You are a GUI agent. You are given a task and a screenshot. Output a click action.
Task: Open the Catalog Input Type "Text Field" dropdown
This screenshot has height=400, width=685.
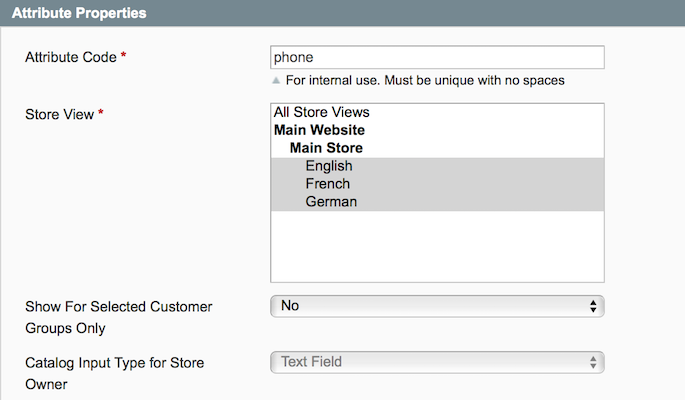pyautogui.click(x=437, y=362)
